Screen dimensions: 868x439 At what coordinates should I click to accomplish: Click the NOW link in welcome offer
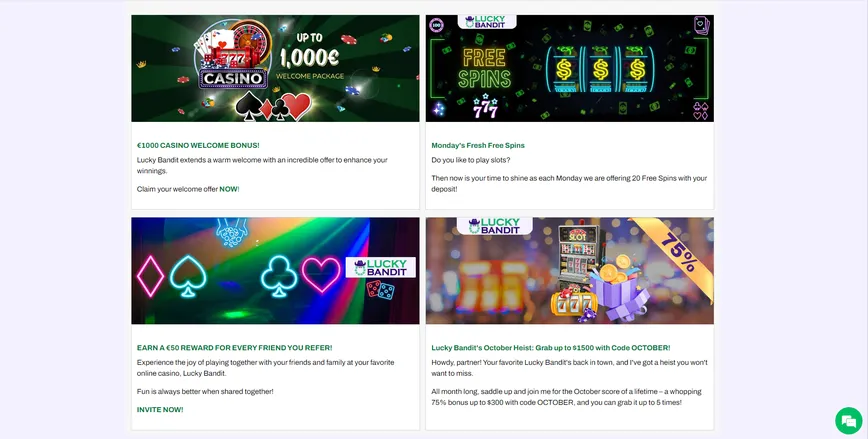[228, 189]
